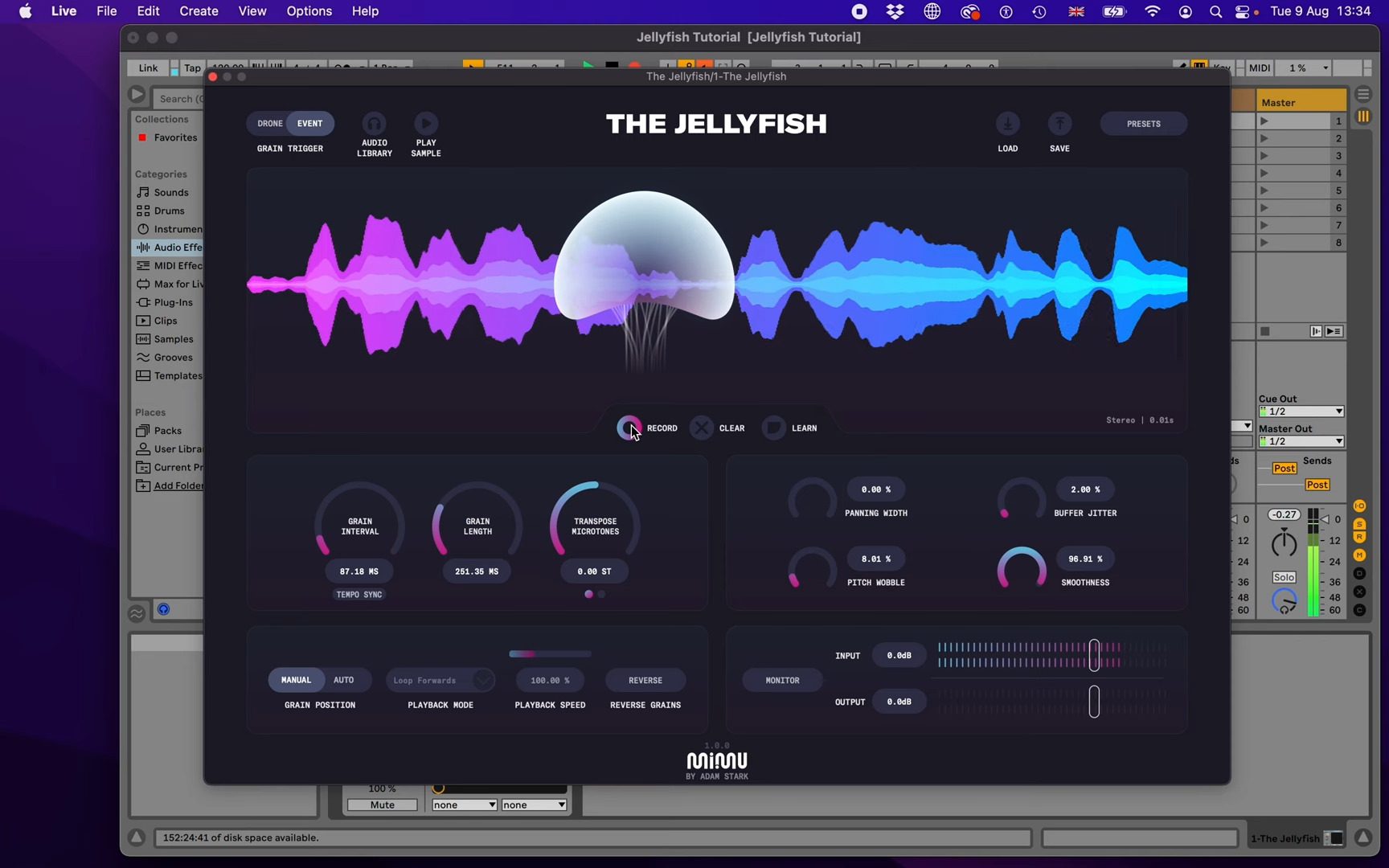Open macOS Spotlight search icon
1389x868 pixels.
pyautogui.click(x=1215, y=11)
